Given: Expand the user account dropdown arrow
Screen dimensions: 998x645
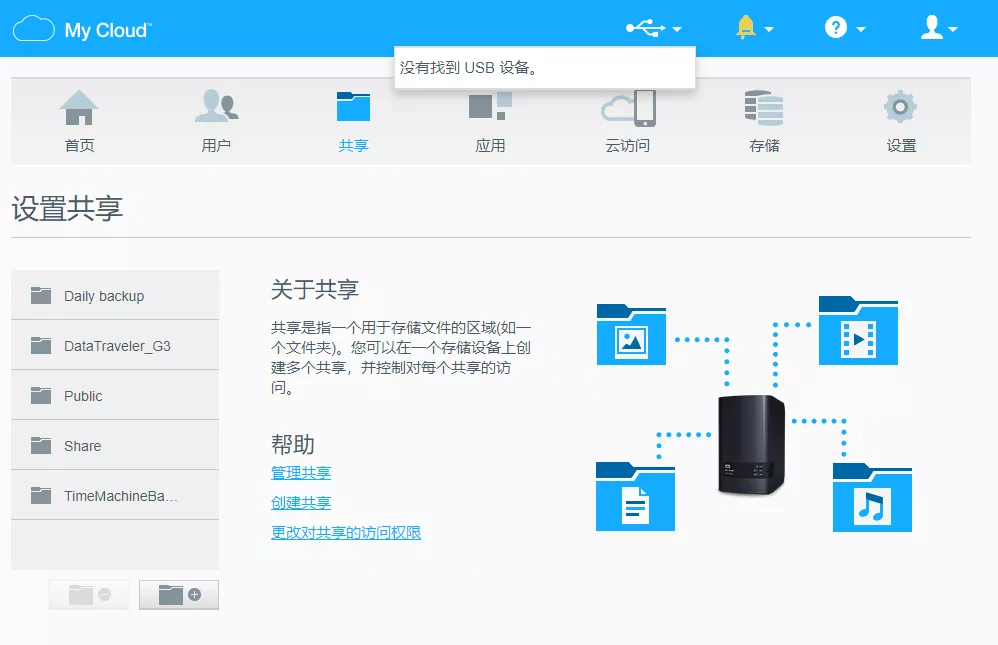Looking at the screenshot, I should 953,29.
